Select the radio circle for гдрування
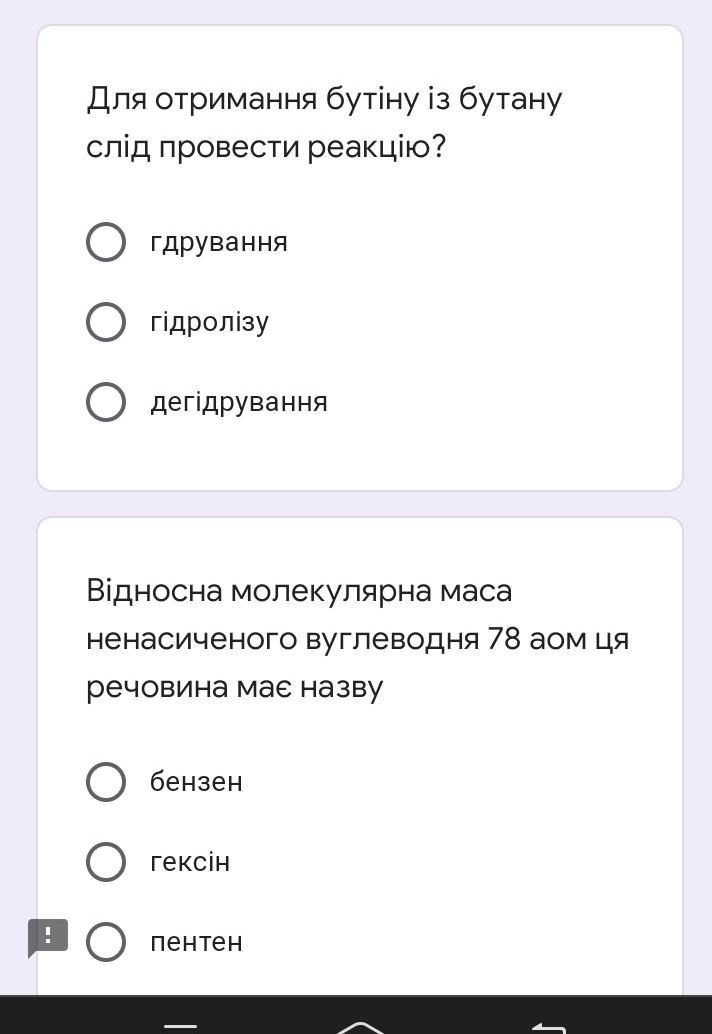 click(106, 242)
